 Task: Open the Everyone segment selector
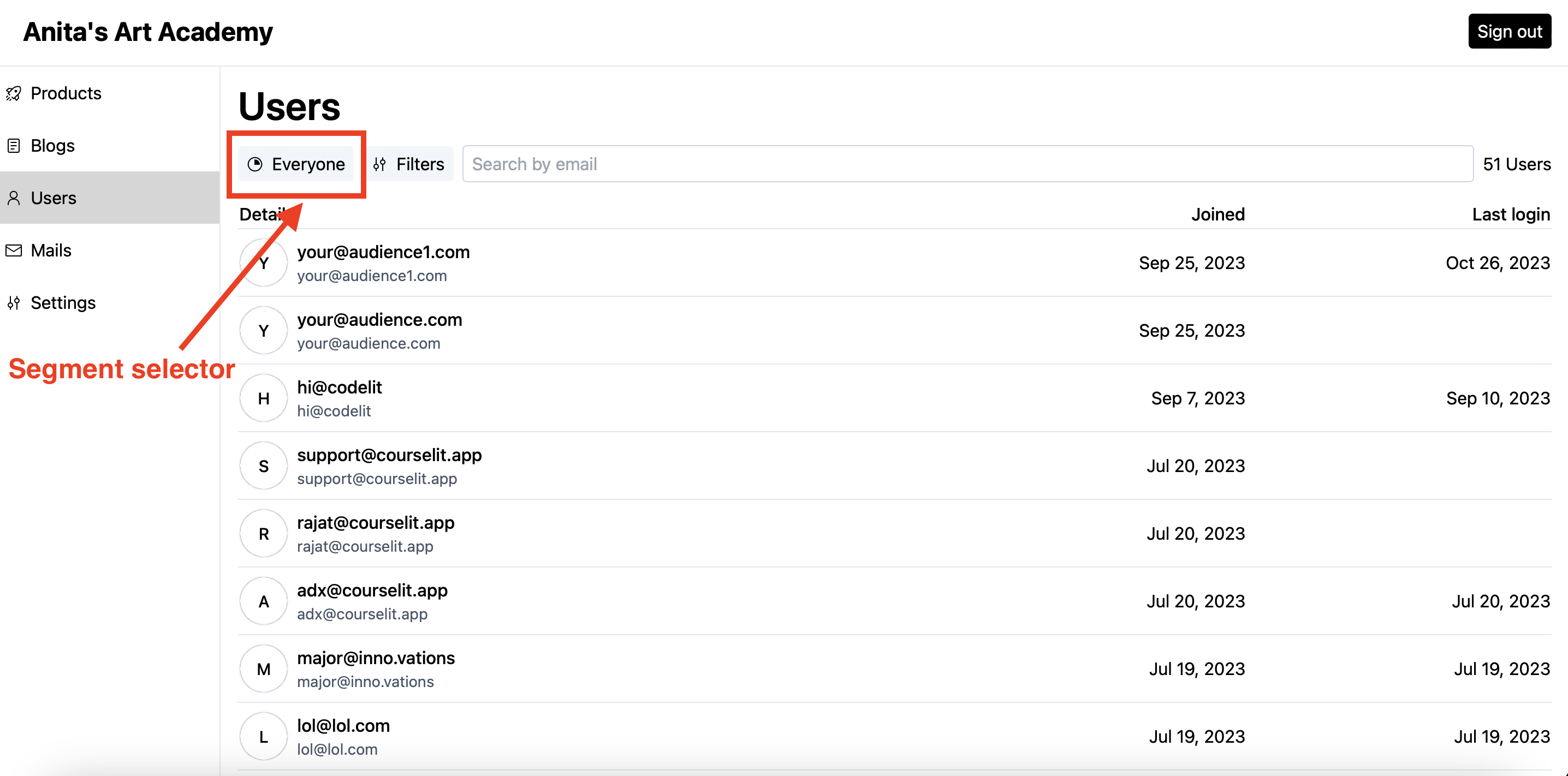click(x=296, y=164)
